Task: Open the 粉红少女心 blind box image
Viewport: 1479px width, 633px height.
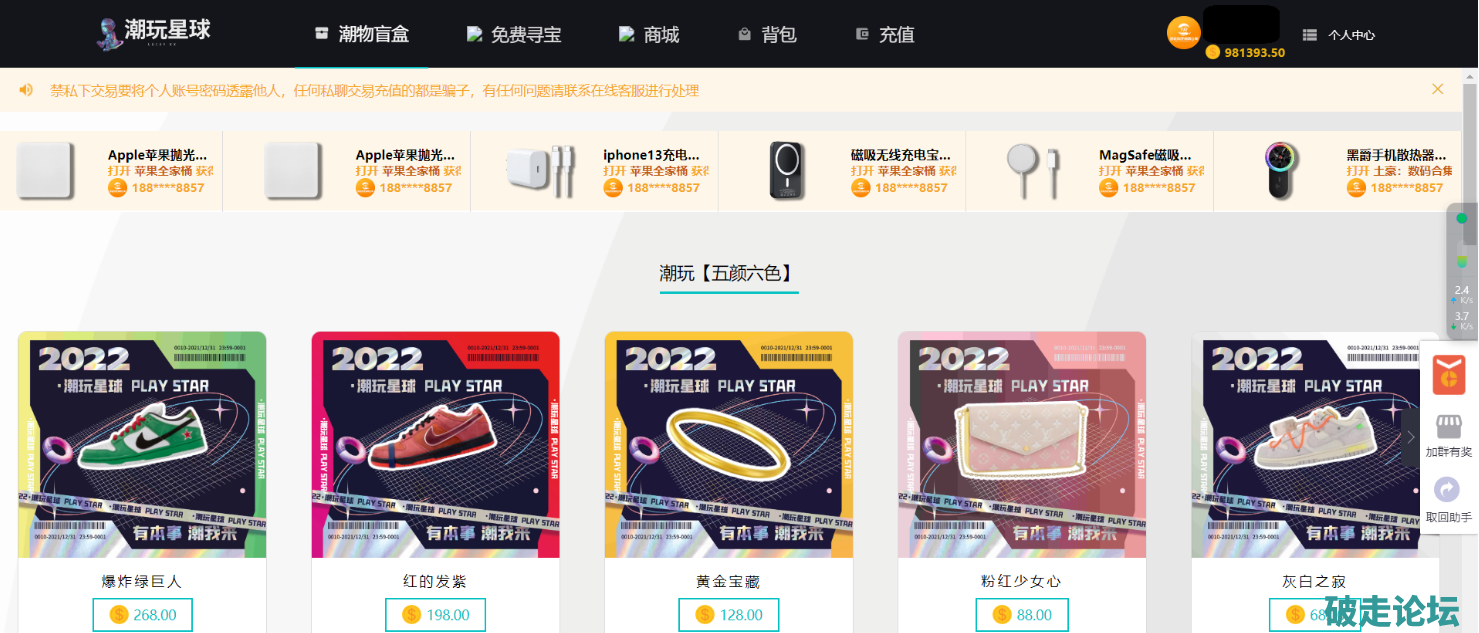Action: point(1022,445)
